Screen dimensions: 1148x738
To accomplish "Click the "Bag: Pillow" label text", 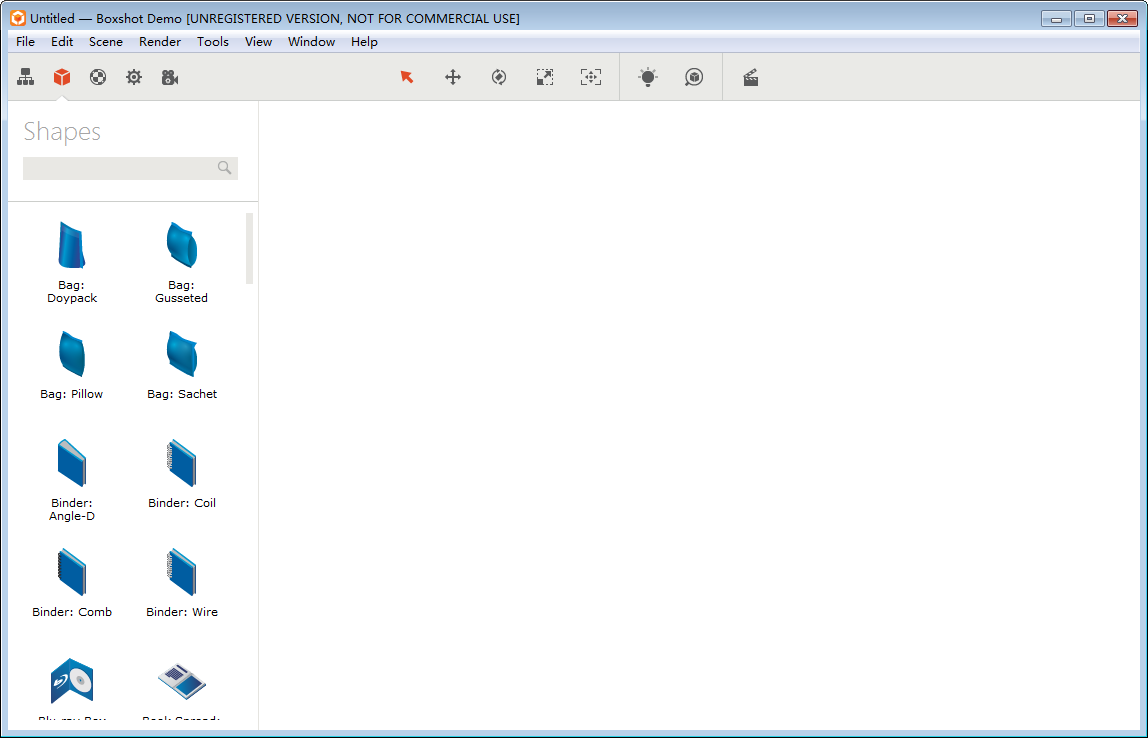I will (72, 394).
